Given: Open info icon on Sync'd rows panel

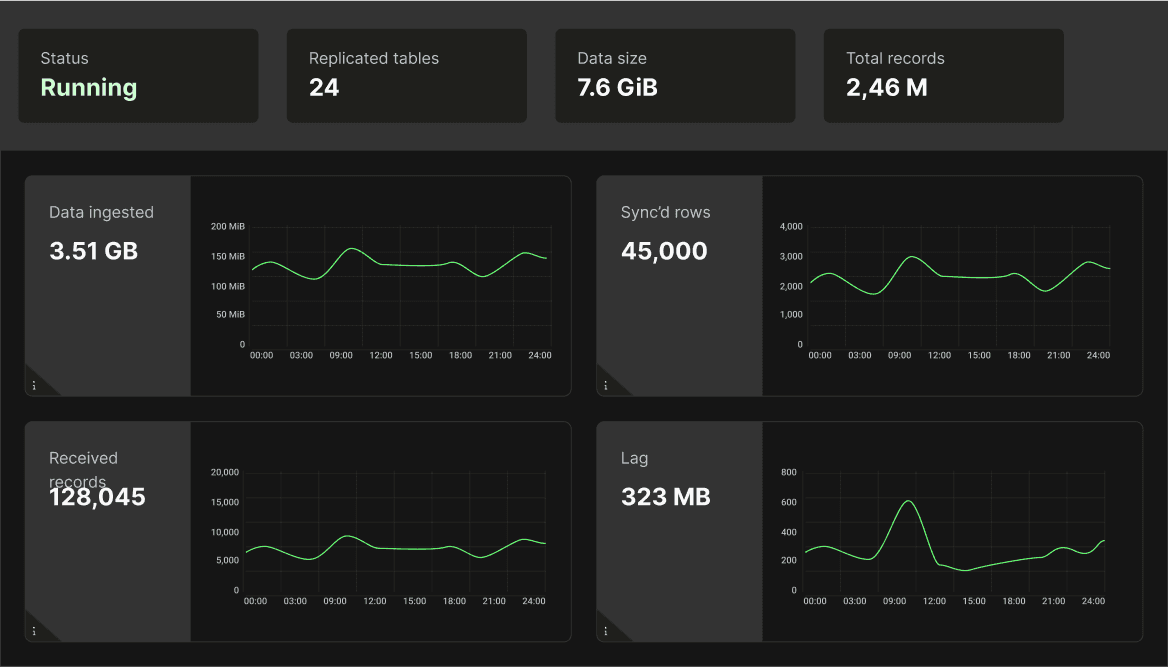Looking at the screenshot, I should pyautogui.click(x=605, y=385).
